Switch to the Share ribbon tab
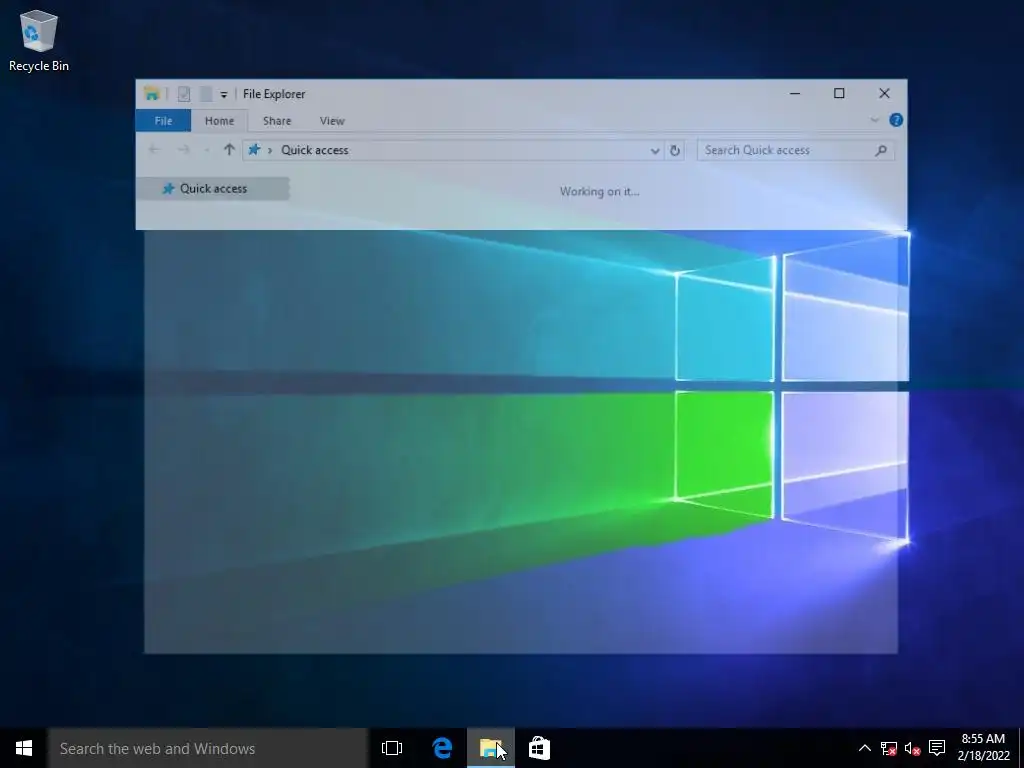 (x=277, y=121)
